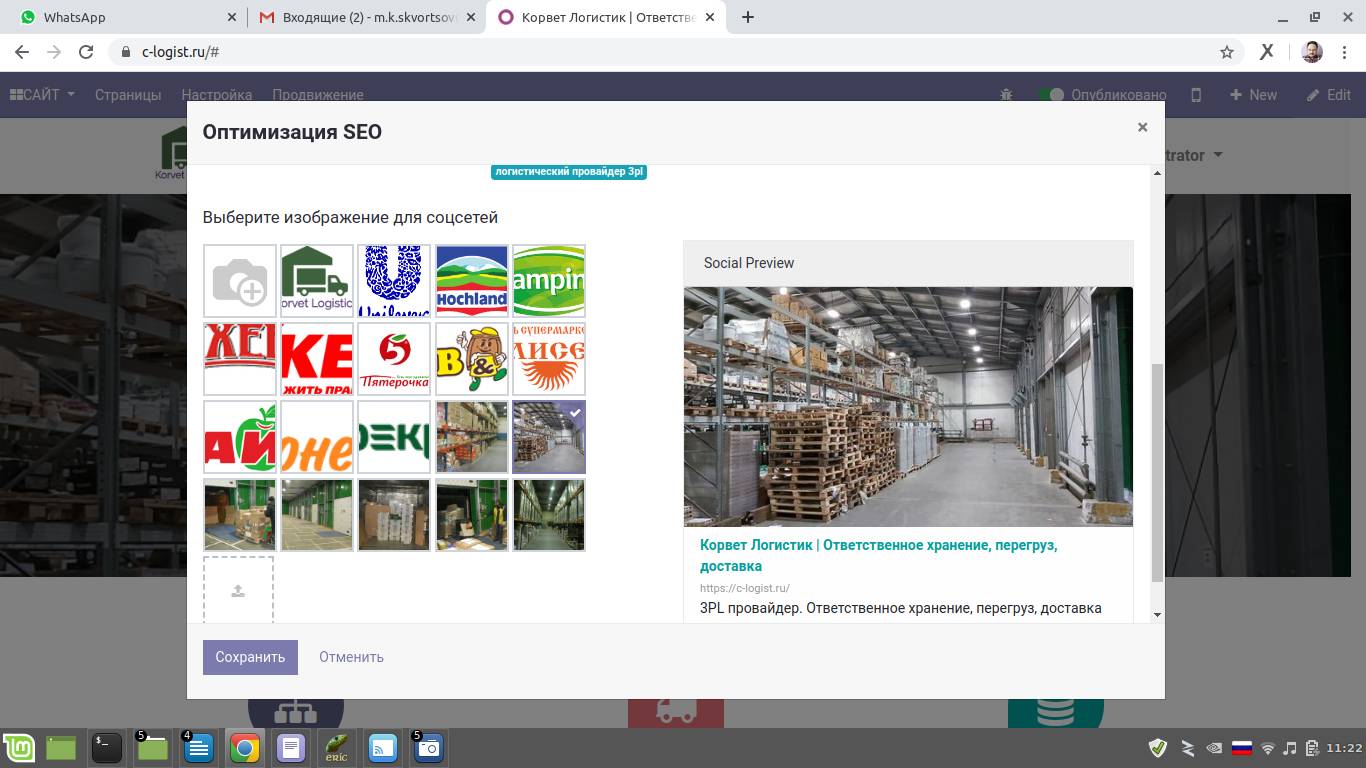Screen dimensions: 1366x768
Task: Click the Отменить link
Action: pyautogui.click(x=351, y=657)
